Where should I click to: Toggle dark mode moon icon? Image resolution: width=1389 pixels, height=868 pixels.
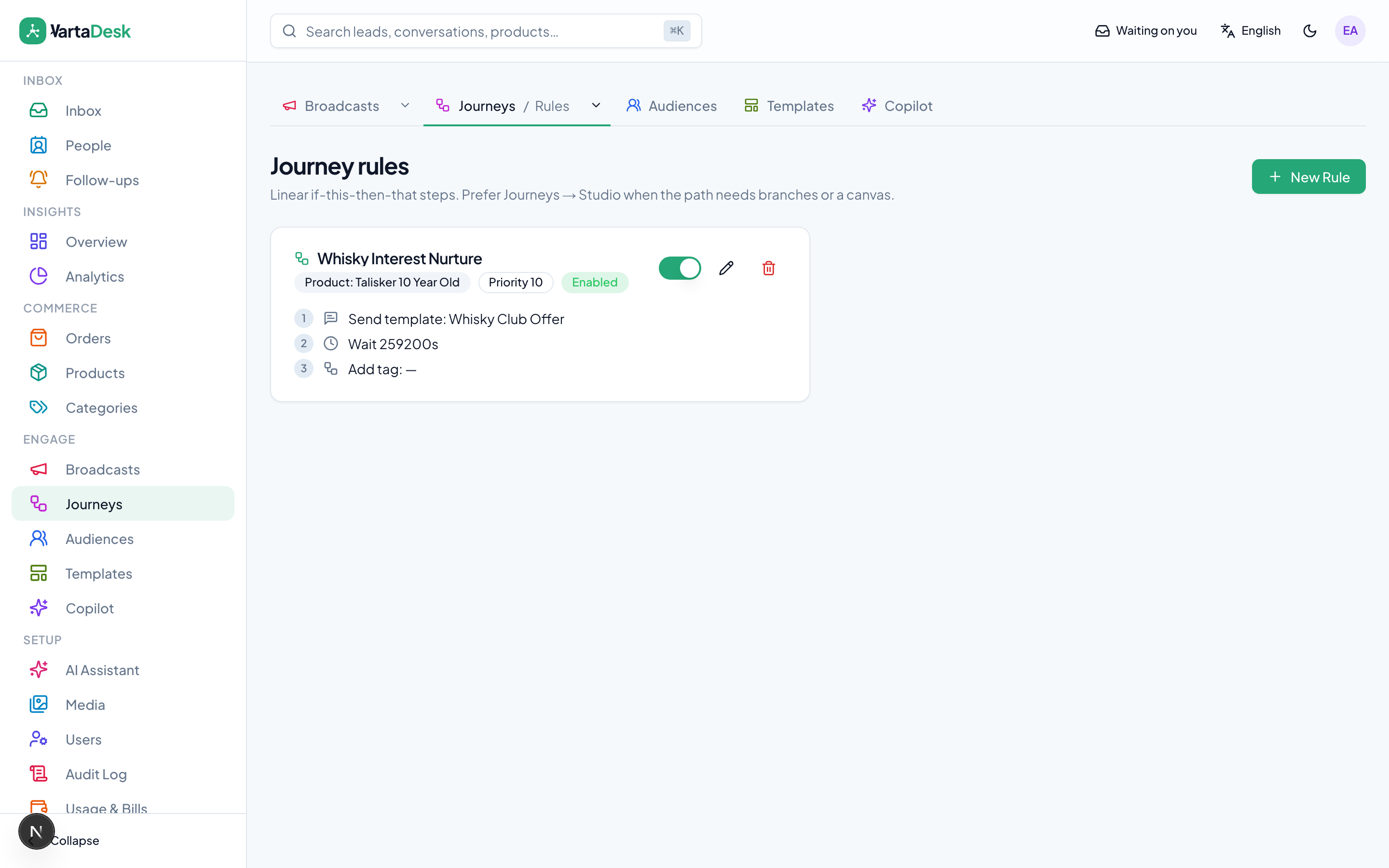point(1310,31)
